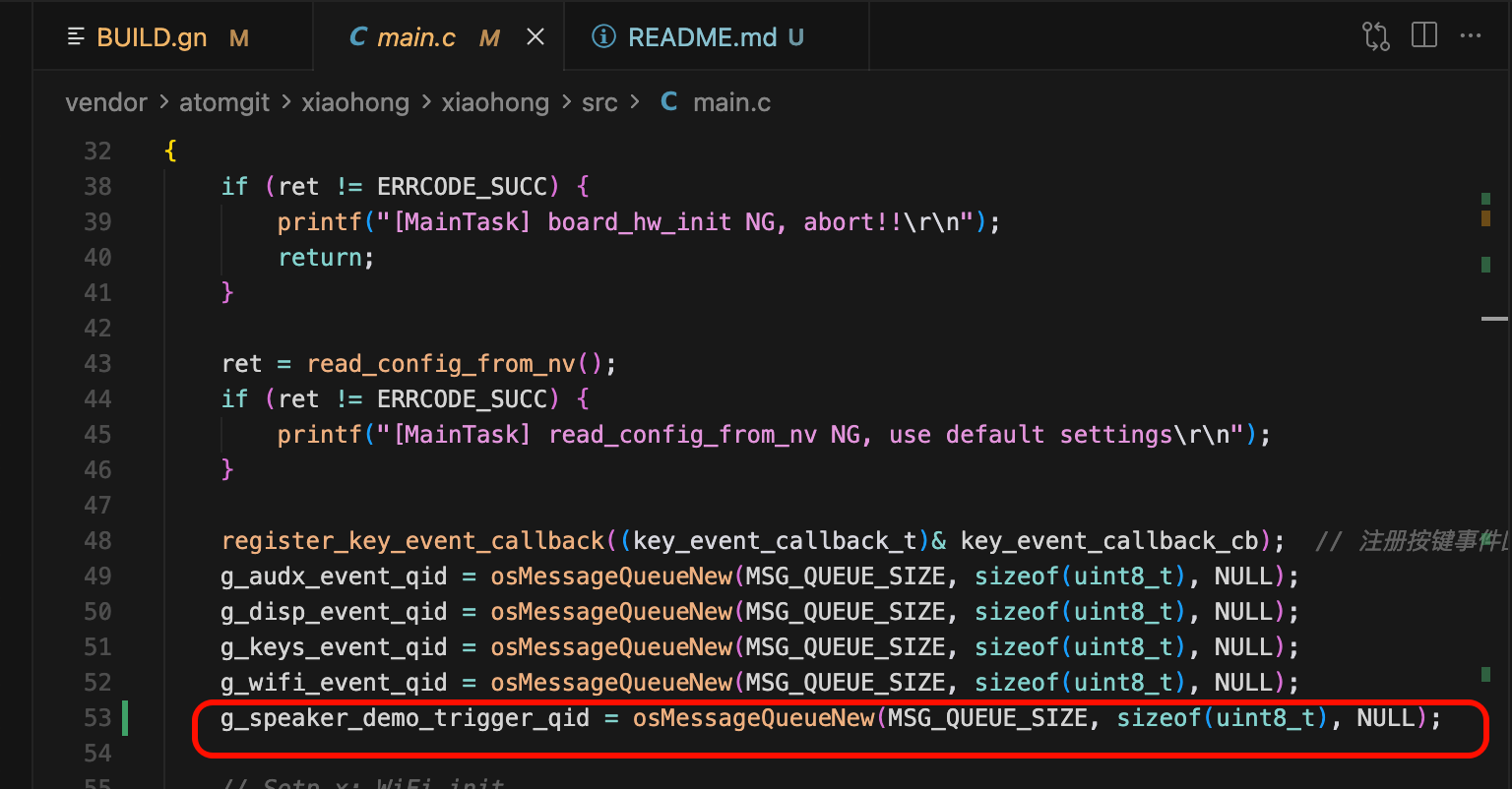Click the info icon on README.md tab

click(602, 37)
